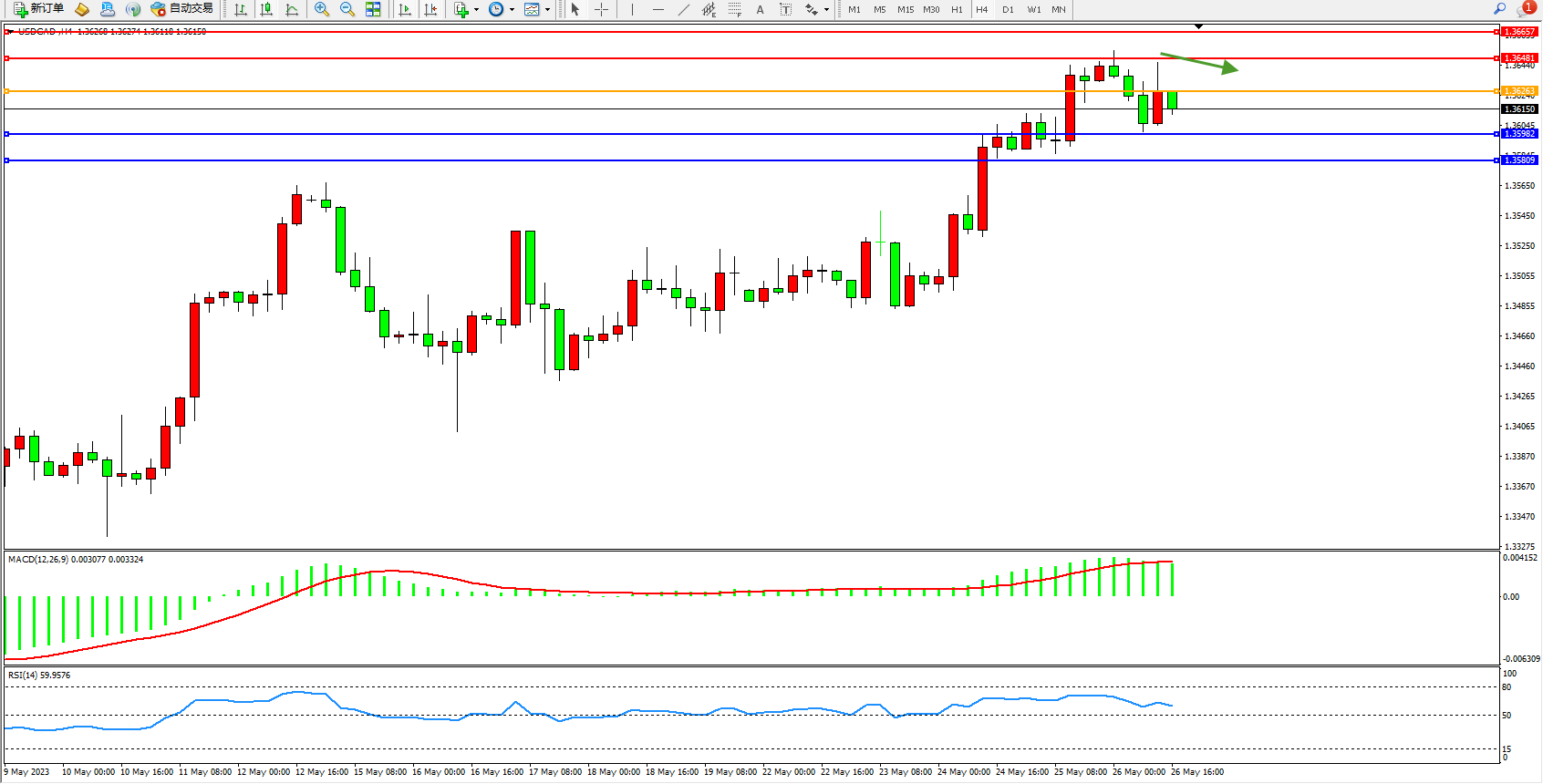
Task: Switch chart to line chart mode
Action: pyautogui.click(x=292, y=9)
